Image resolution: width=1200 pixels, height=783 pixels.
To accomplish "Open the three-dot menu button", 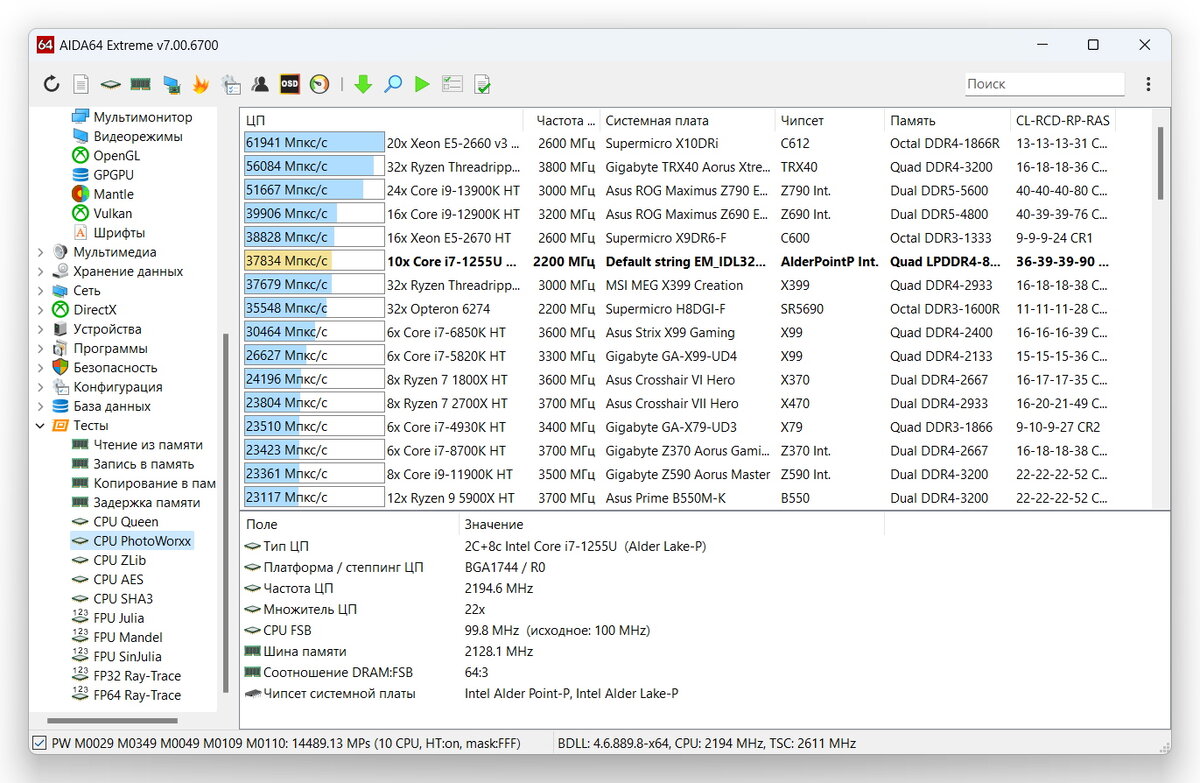I will point(1148,85).
